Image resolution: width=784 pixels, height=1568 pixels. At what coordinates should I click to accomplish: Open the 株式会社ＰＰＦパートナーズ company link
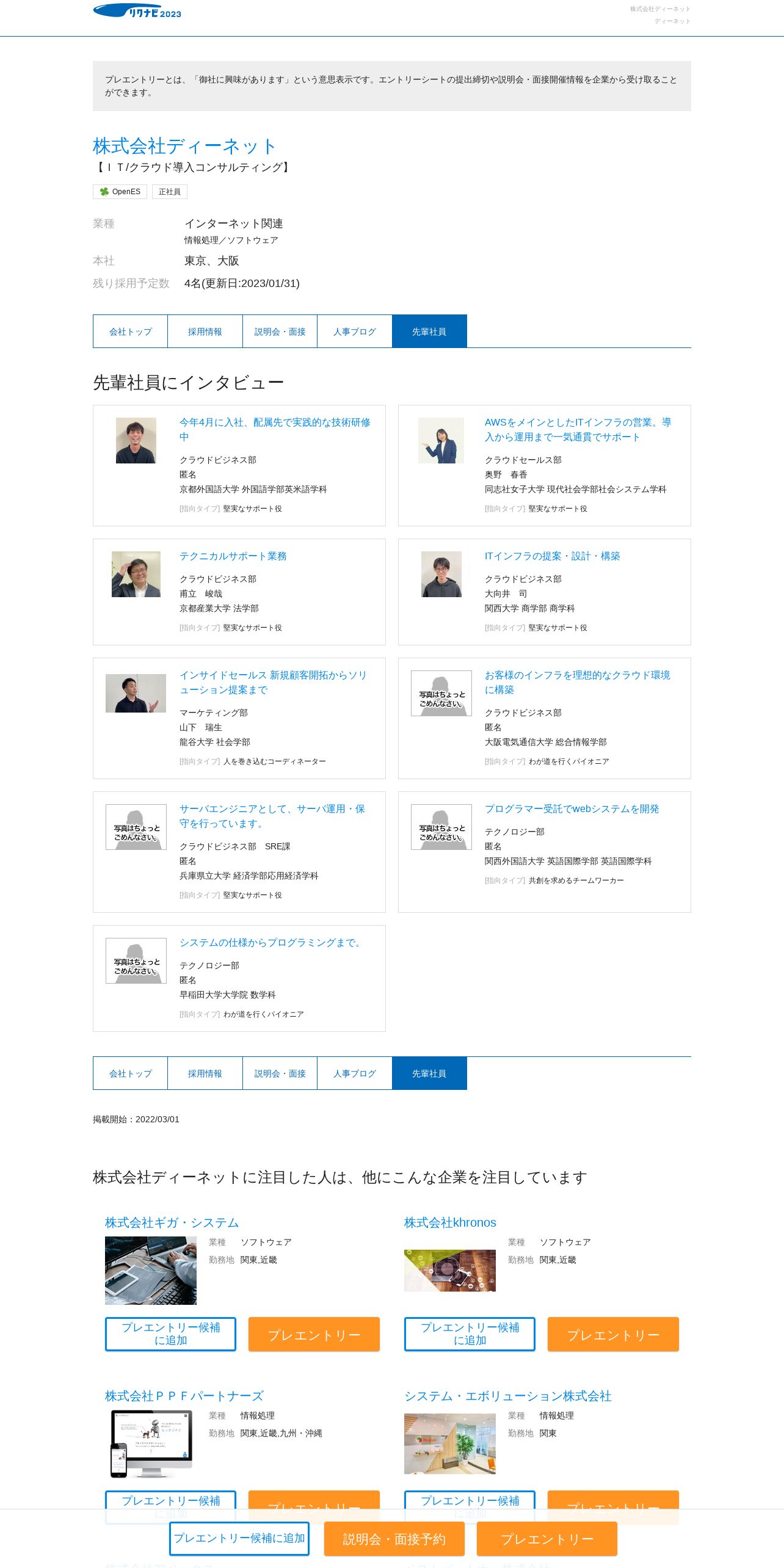click(x=184, y=1396)
